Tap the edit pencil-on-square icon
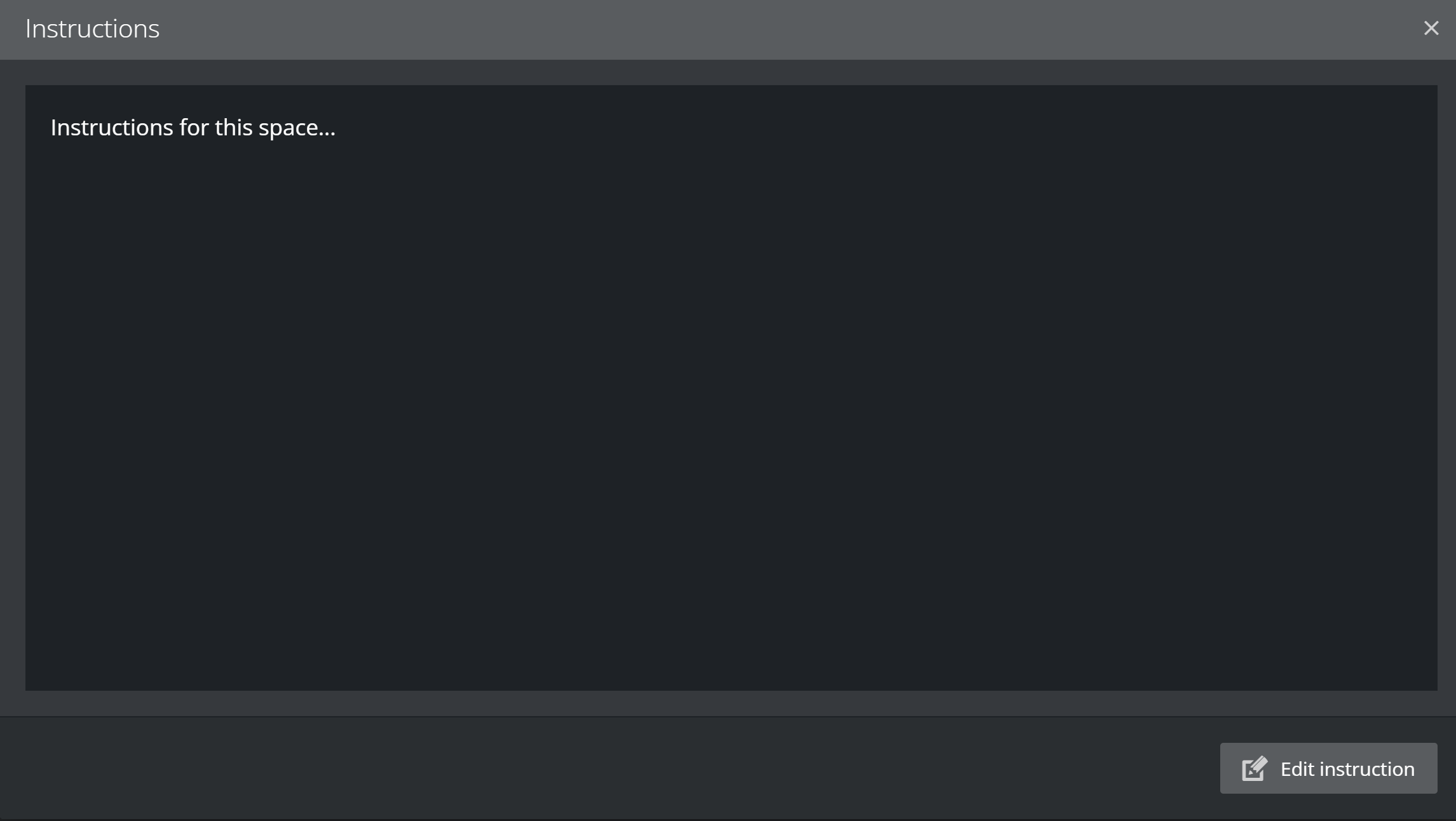1456x821 pixels. (1254, 768)
